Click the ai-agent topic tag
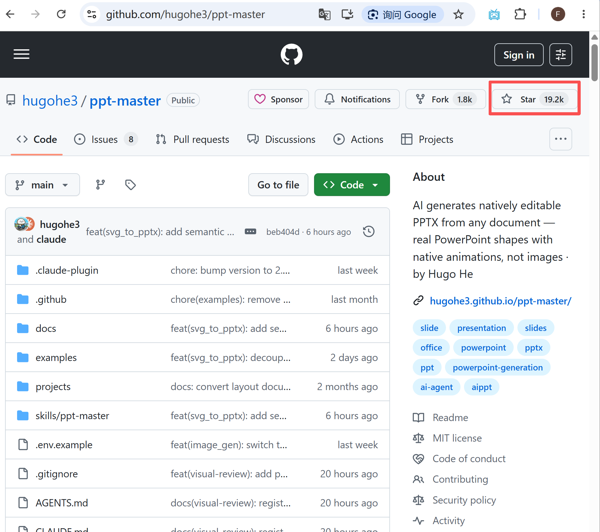Screen dimensions: 600x532 point(437,387)
